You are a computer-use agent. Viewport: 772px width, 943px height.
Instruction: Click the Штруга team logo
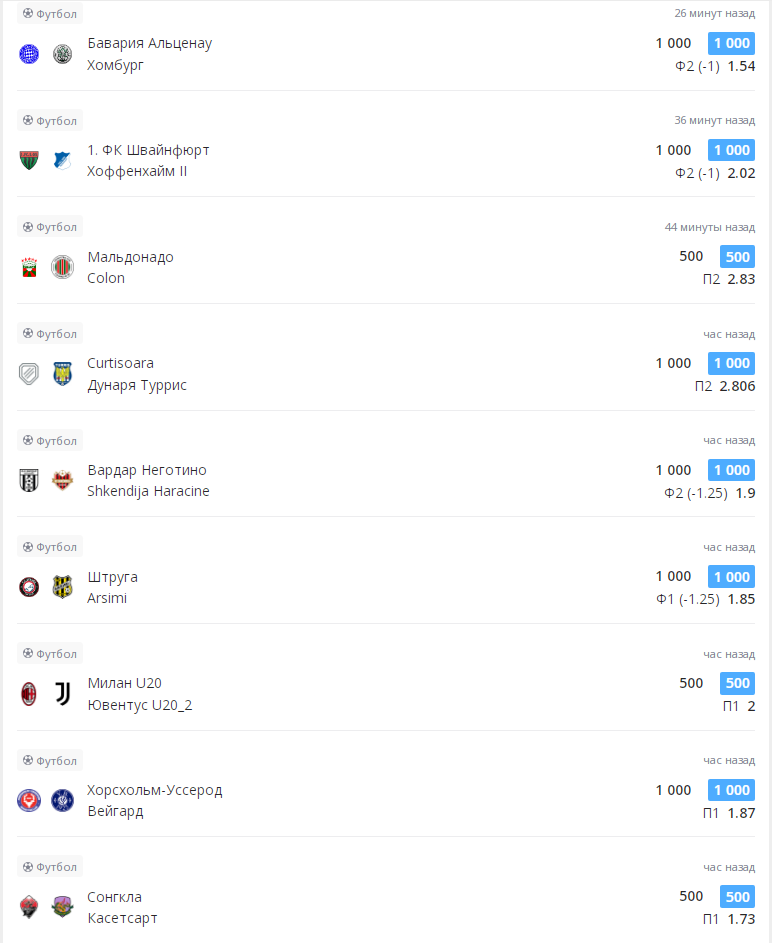pyautogui.click(x=28, y=587)
